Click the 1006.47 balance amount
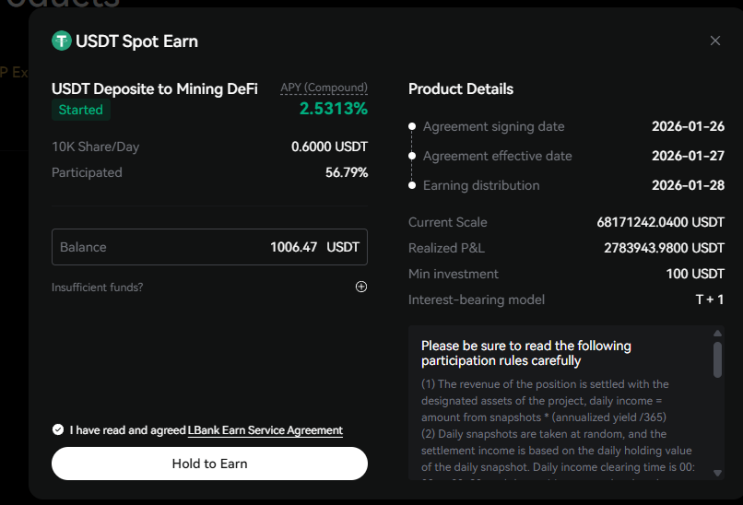The height and width of the screenshot is (505, 743). 293,247
